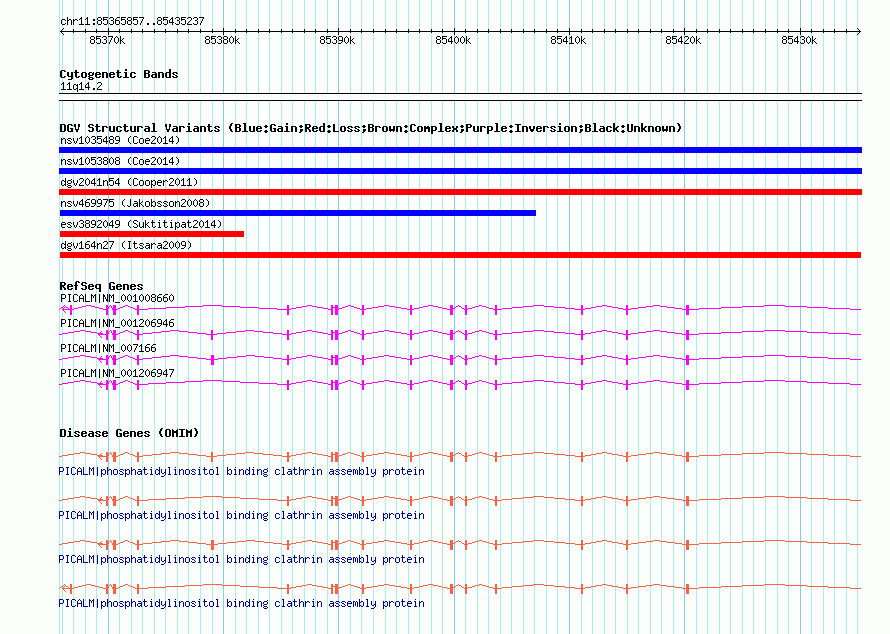Click the 85430k ruler tick label

point(799,40)
